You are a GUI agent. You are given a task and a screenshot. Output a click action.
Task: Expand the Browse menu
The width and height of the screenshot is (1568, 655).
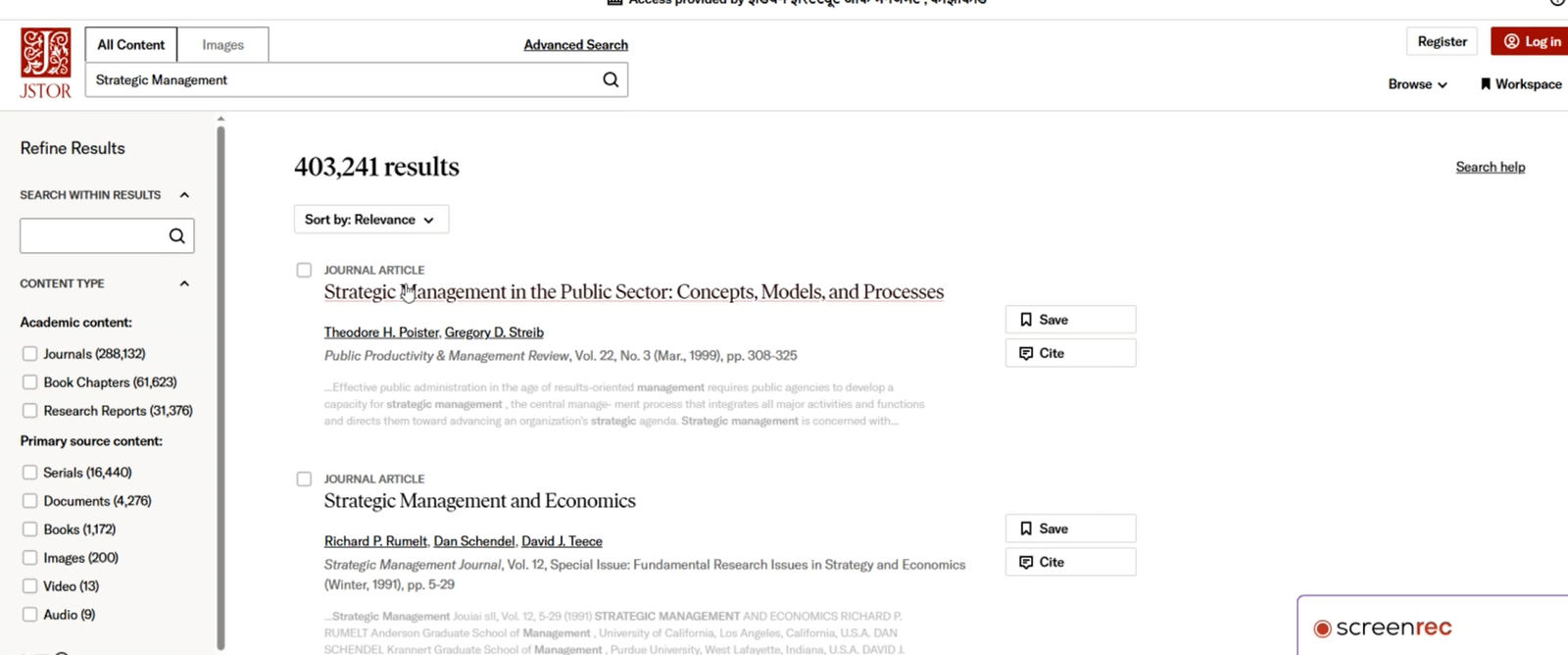1417,84
